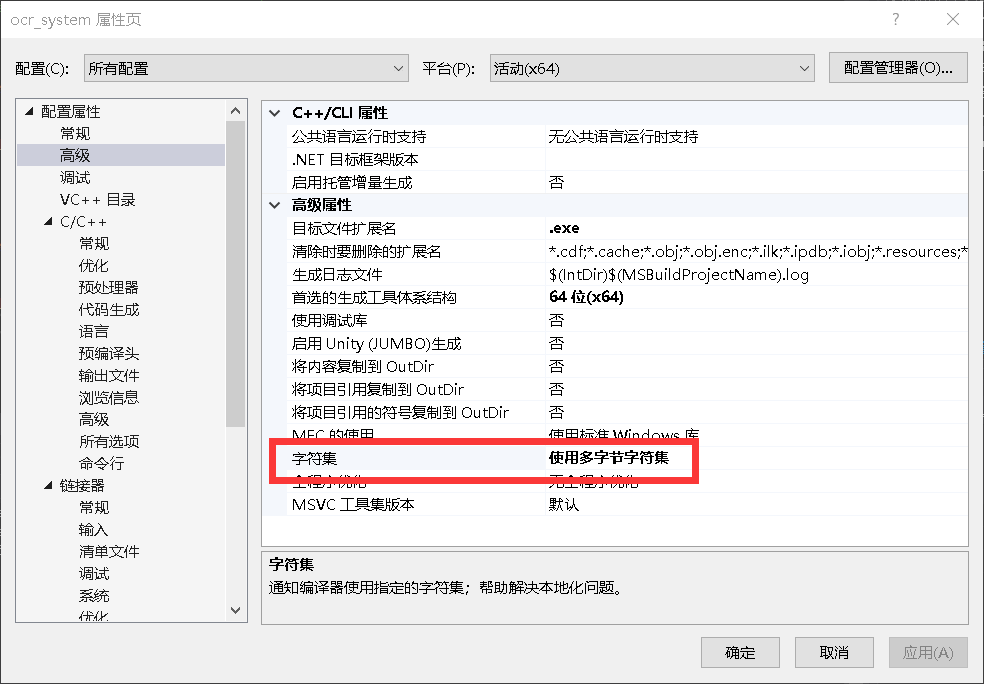984x684 pixels.
Task: Open 配置管理器 dialog
Action: point(897,67)
